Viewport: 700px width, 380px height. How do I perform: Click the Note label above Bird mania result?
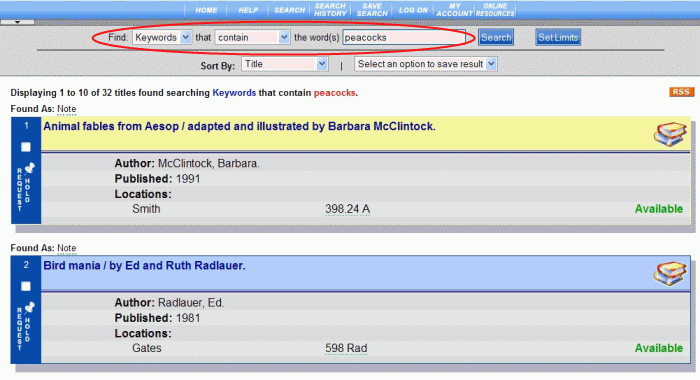(67, 248)
